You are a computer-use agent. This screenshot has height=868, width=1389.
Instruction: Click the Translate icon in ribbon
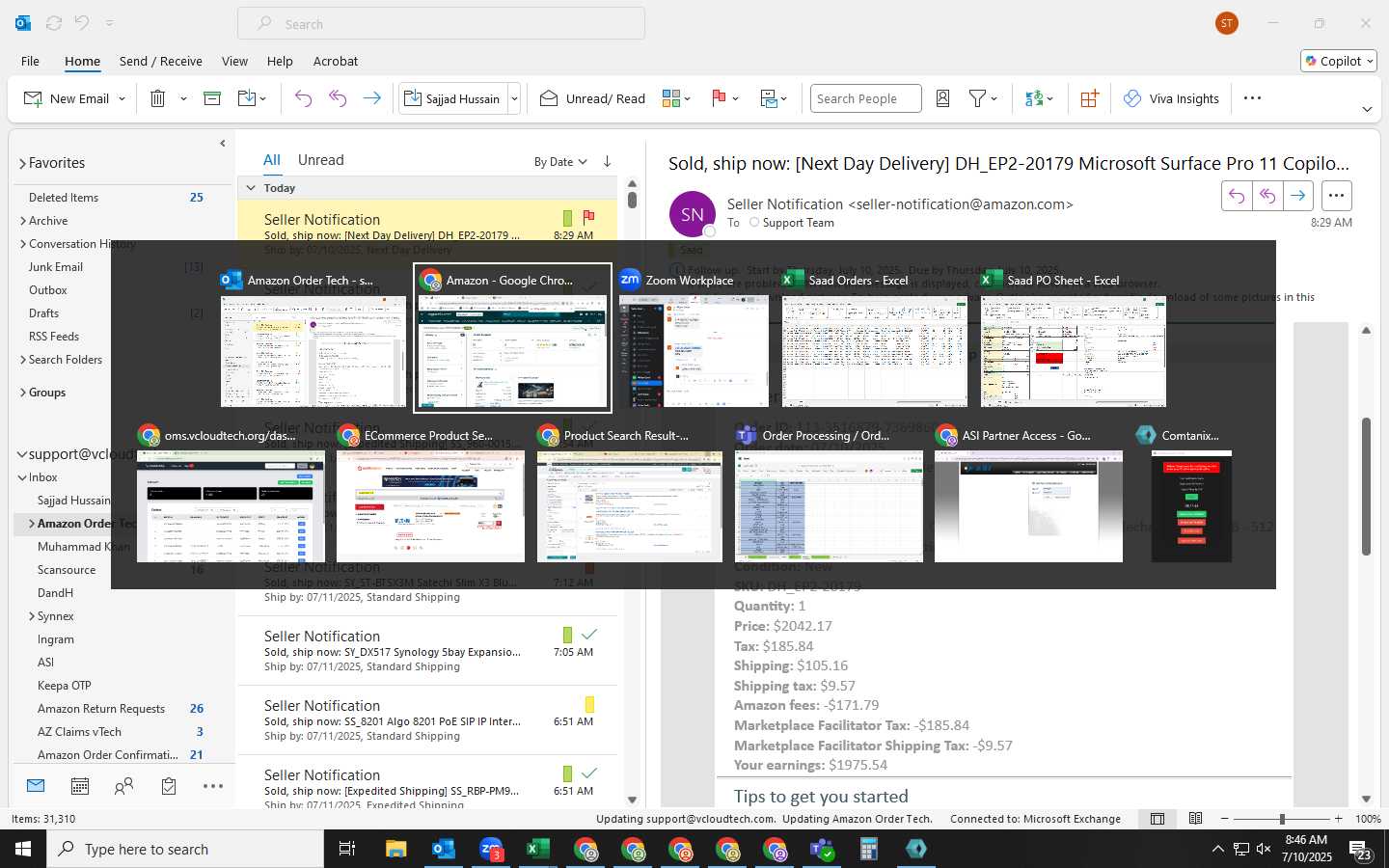[1034, 98]
